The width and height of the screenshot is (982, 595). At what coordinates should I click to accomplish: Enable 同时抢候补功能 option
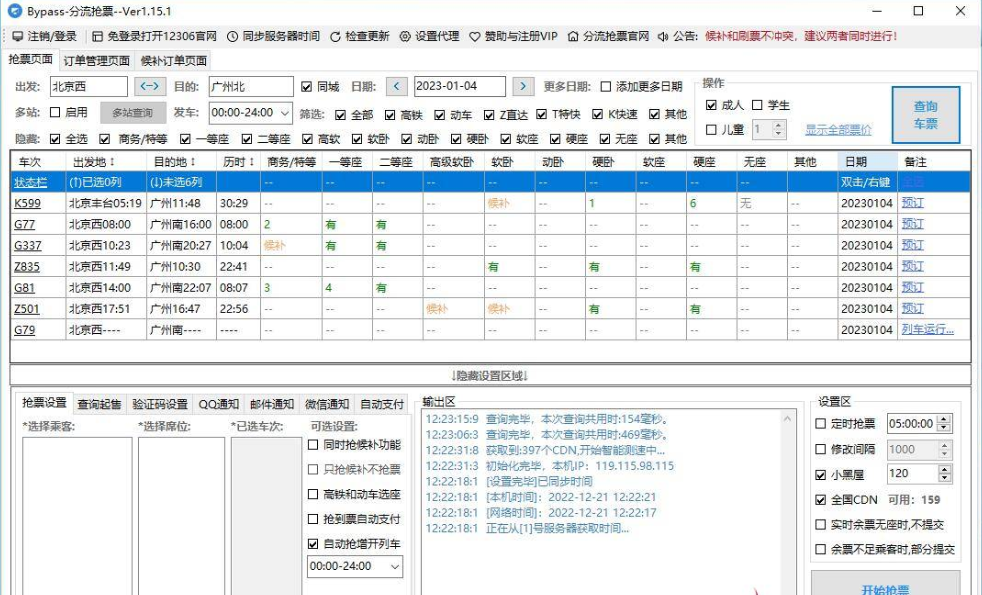point(313,445)
